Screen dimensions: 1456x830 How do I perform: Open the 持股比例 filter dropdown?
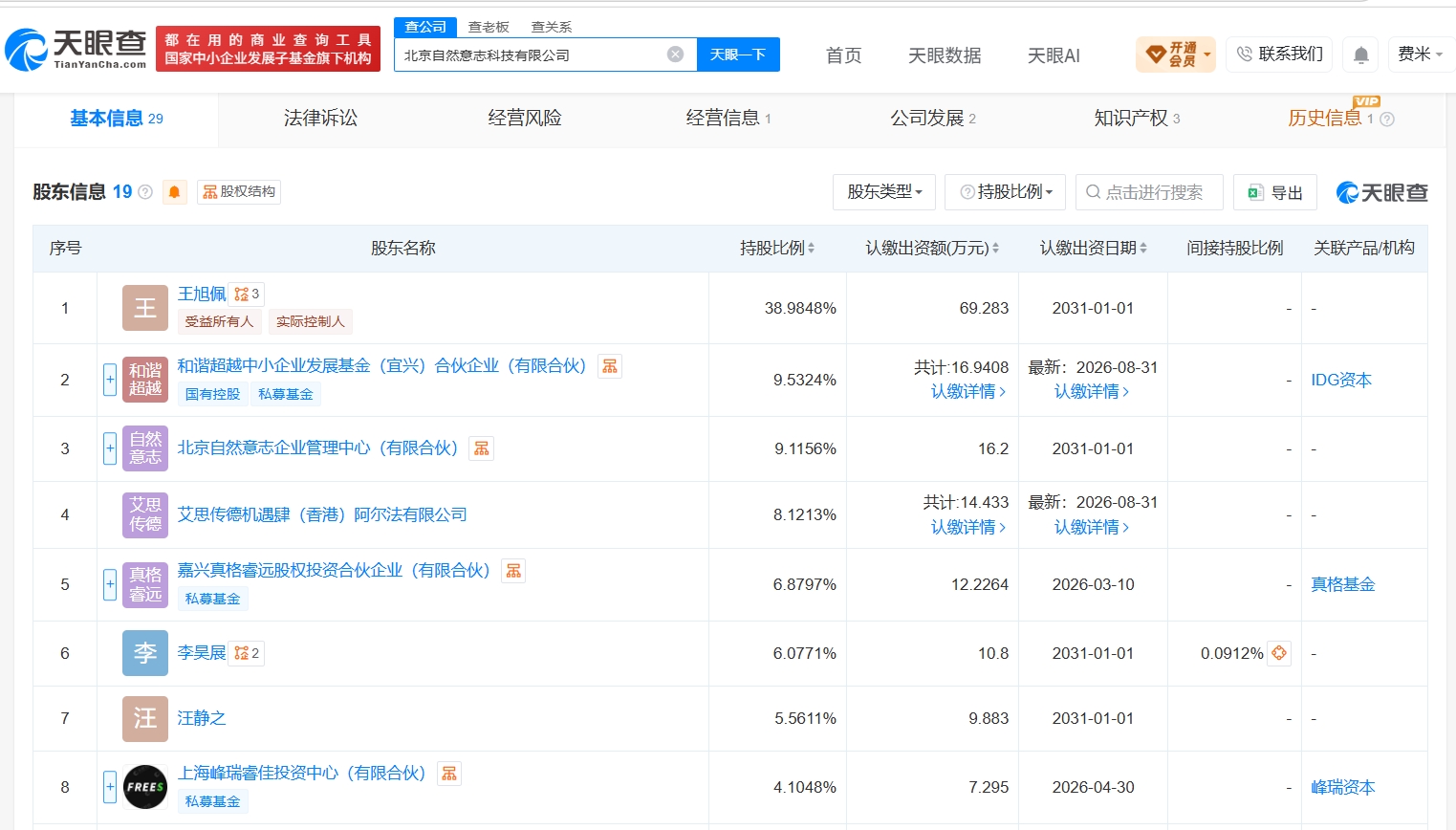(1005, 192)
